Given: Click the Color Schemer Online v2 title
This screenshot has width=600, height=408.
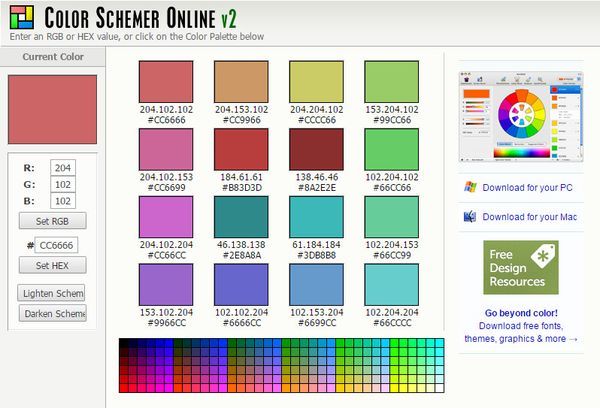Looking at the screenshot, I should [140, 18].
